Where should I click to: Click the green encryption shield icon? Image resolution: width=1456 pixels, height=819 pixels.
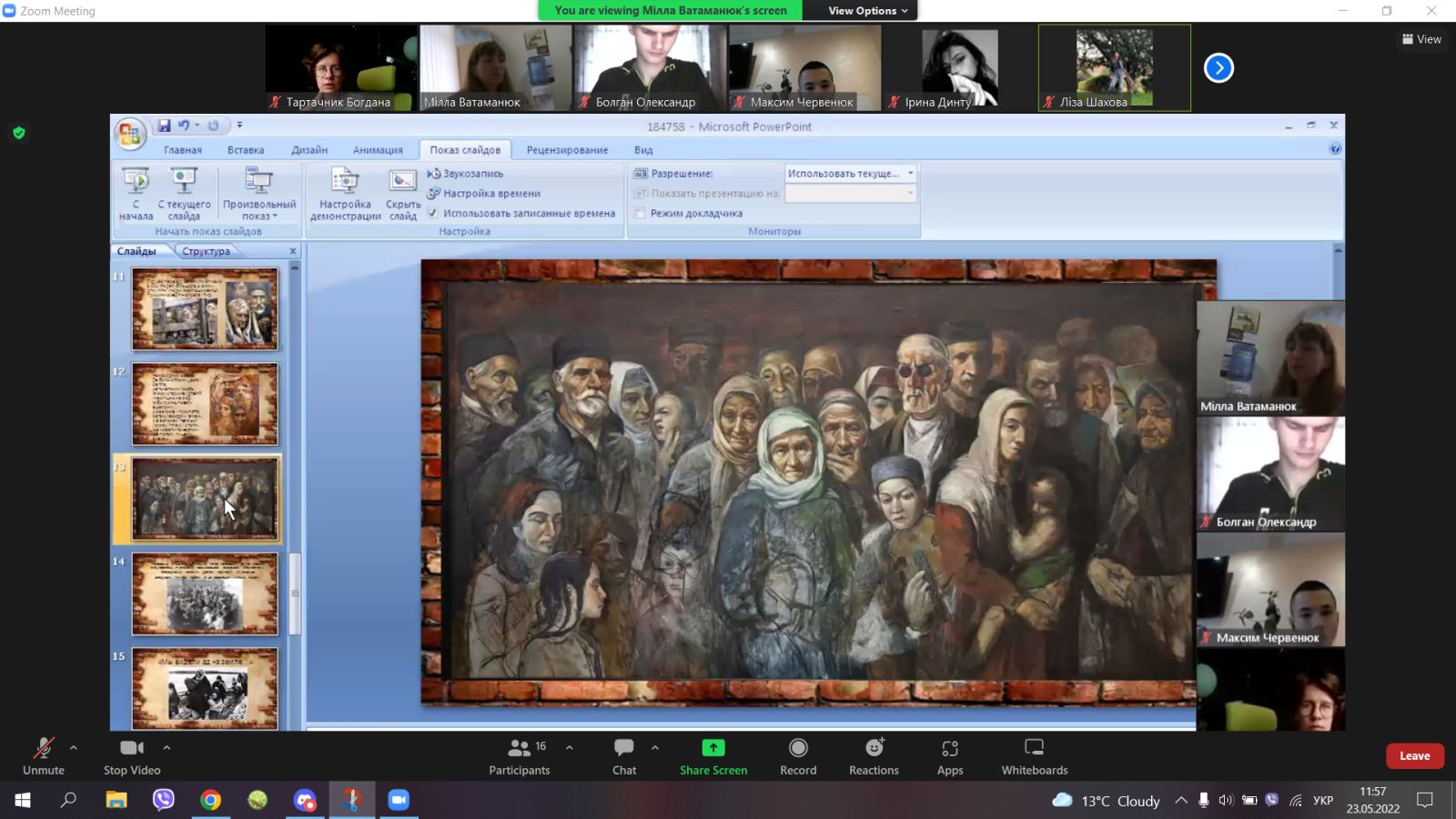18,133
